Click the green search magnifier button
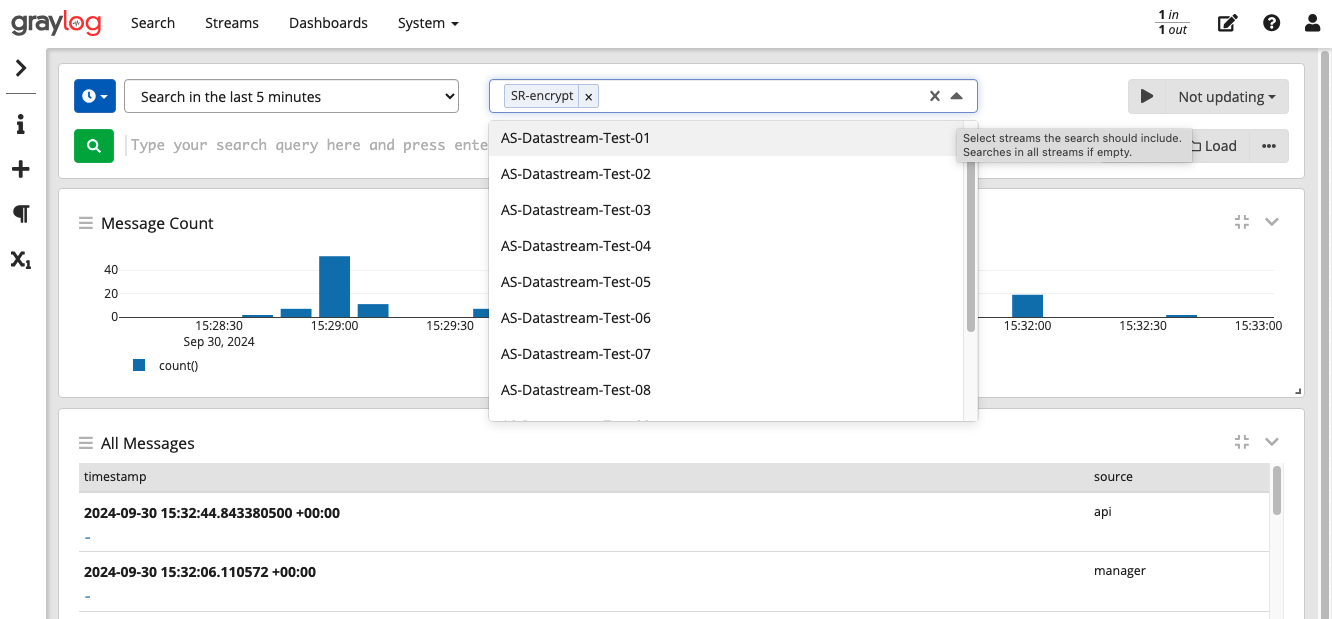The image size is (1332, 619). [93, 146]
